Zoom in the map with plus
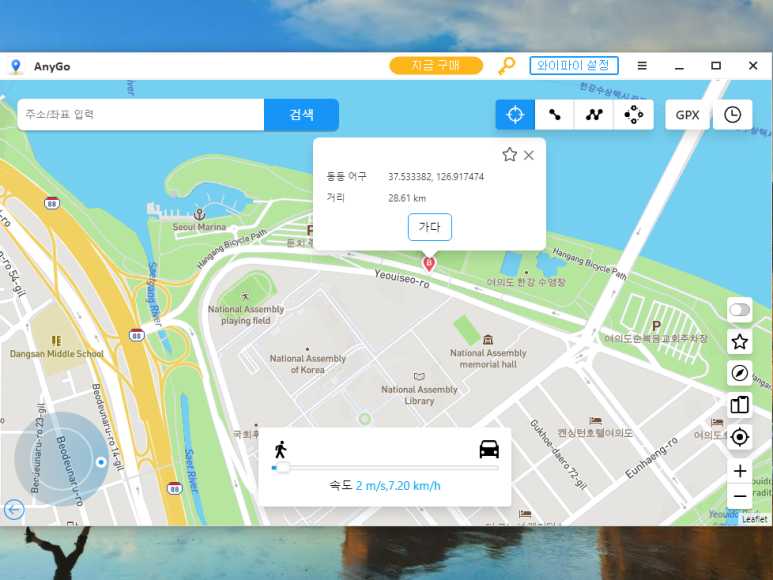The width and height of the screenshot is (773, 580). coord(739,471)
